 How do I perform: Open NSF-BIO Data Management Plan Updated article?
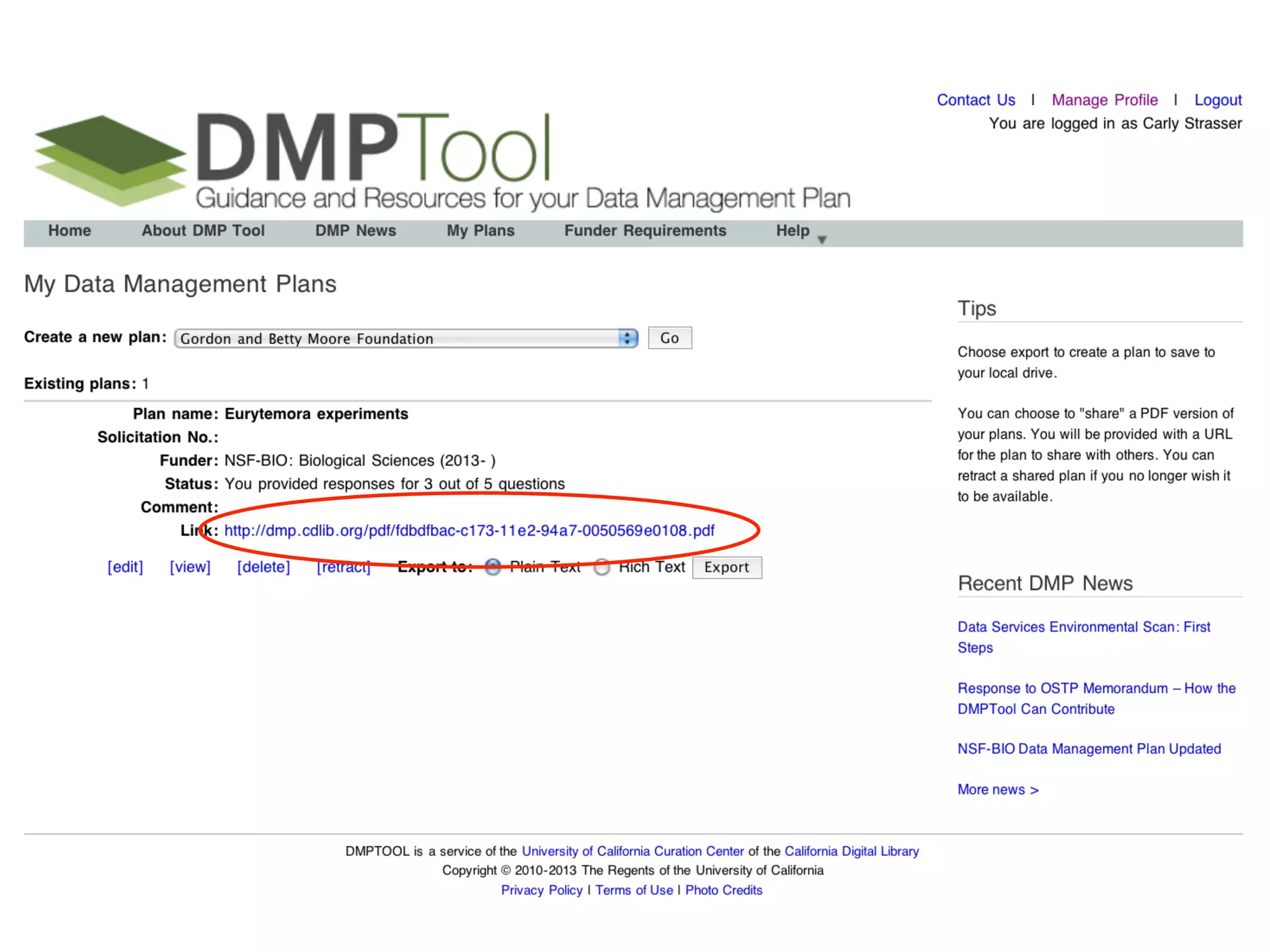[1089, 749]
